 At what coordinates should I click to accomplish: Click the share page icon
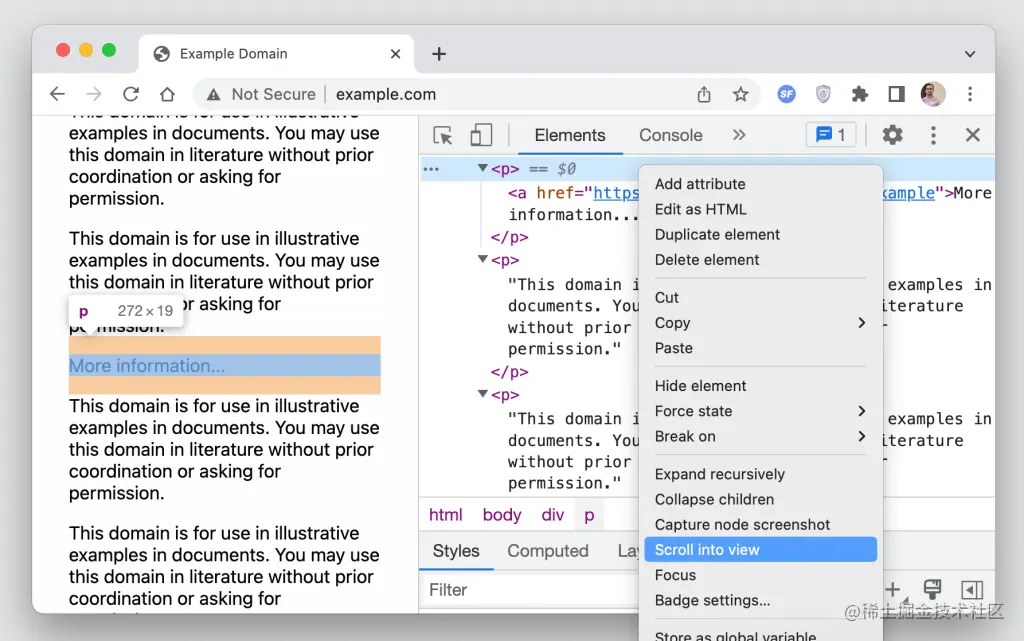[704, 94]
